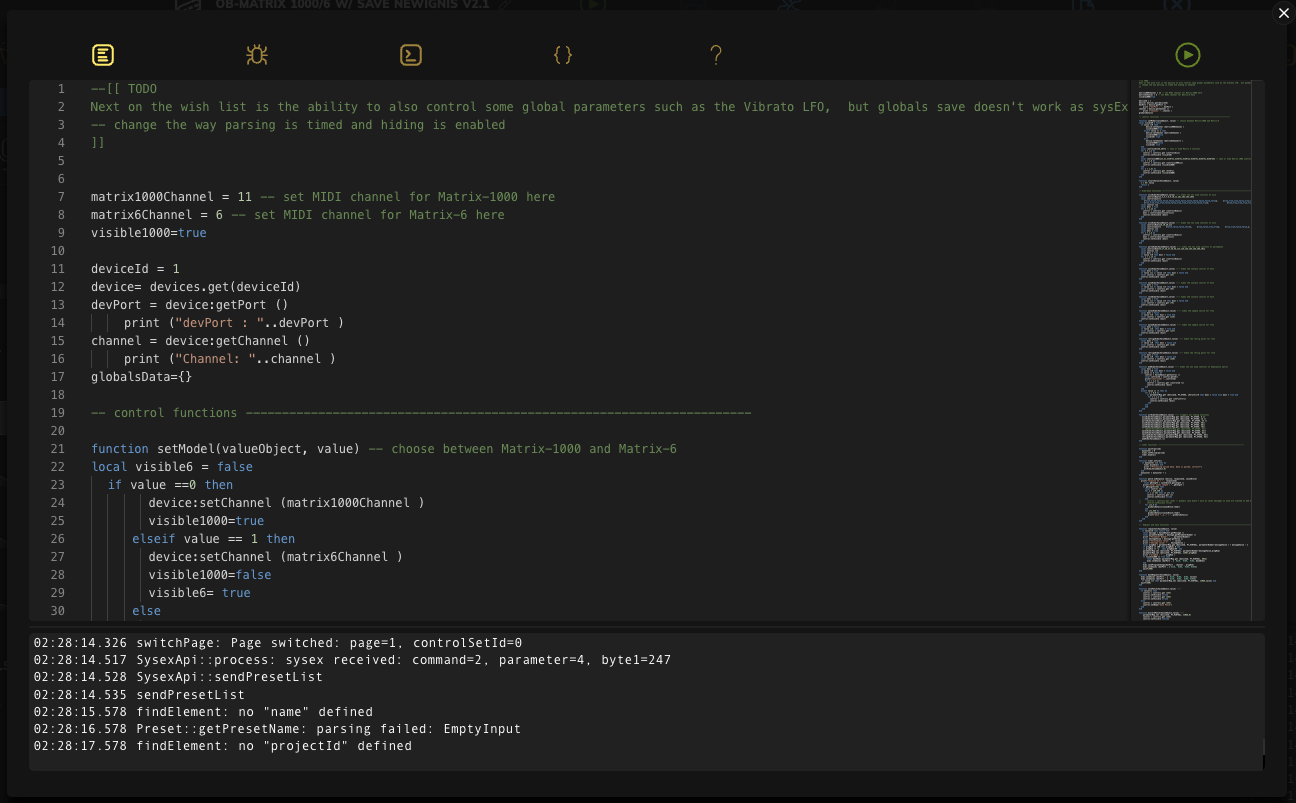Open the JSON source view via braces icon
This screenshot has height=803, width=1296.
click(x=563, y=55)
